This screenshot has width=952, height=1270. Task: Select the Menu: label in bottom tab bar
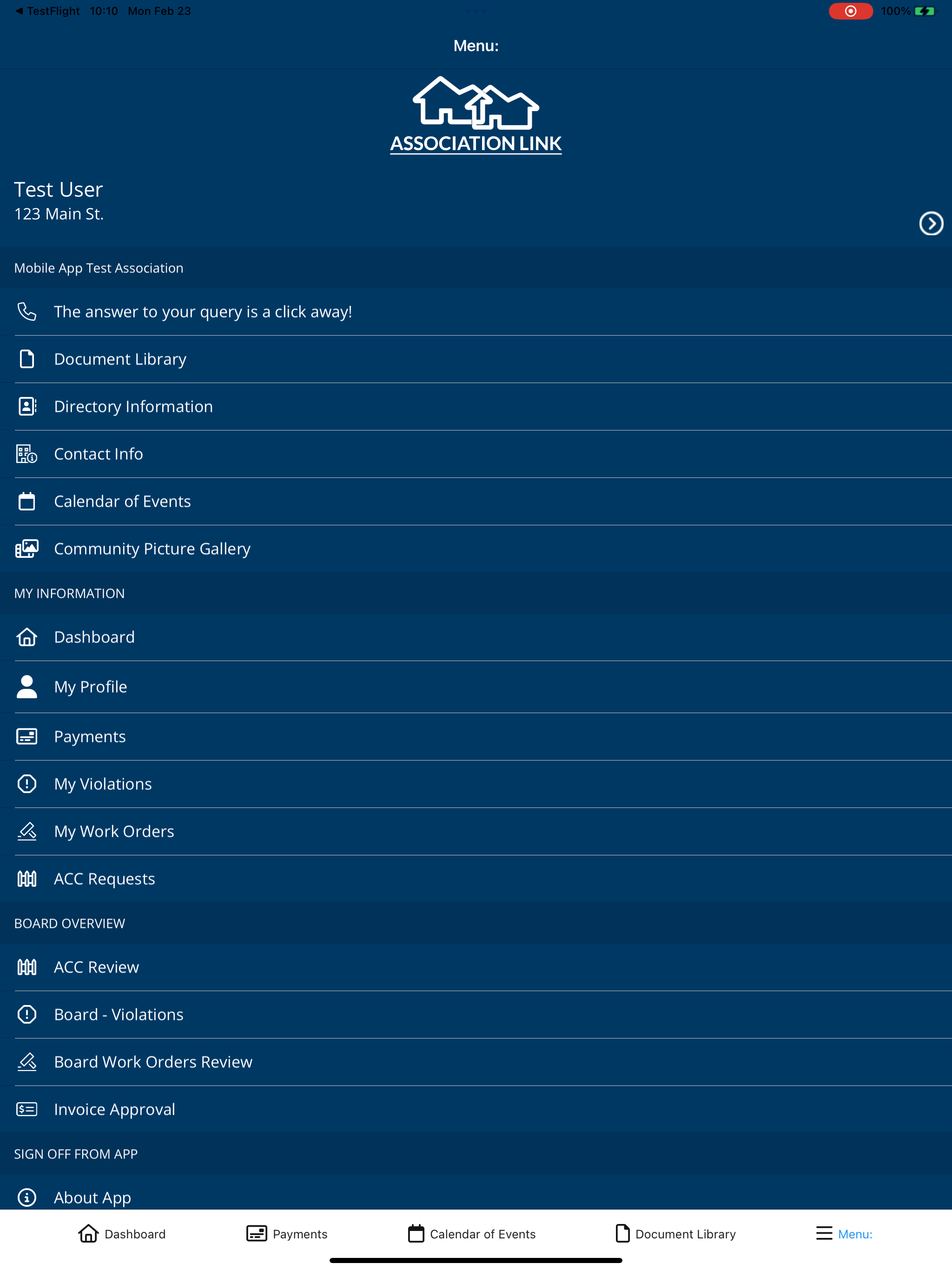855,1234
